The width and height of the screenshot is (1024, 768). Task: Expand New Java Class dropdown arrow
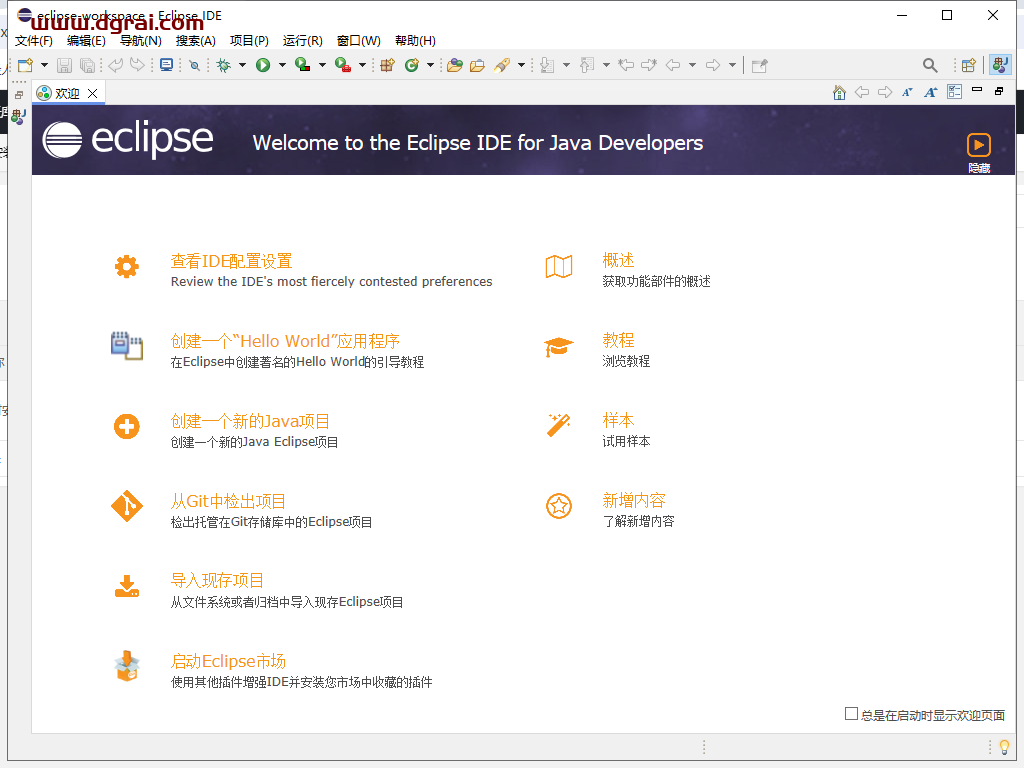pyautogui.click(x=430, y=65)
